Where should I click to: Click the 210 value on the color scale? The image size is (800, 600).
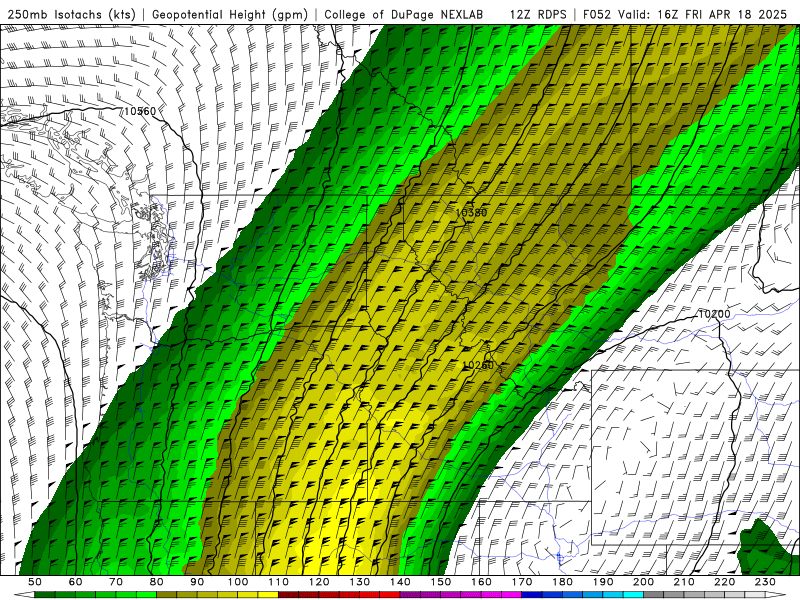(684, 582)
